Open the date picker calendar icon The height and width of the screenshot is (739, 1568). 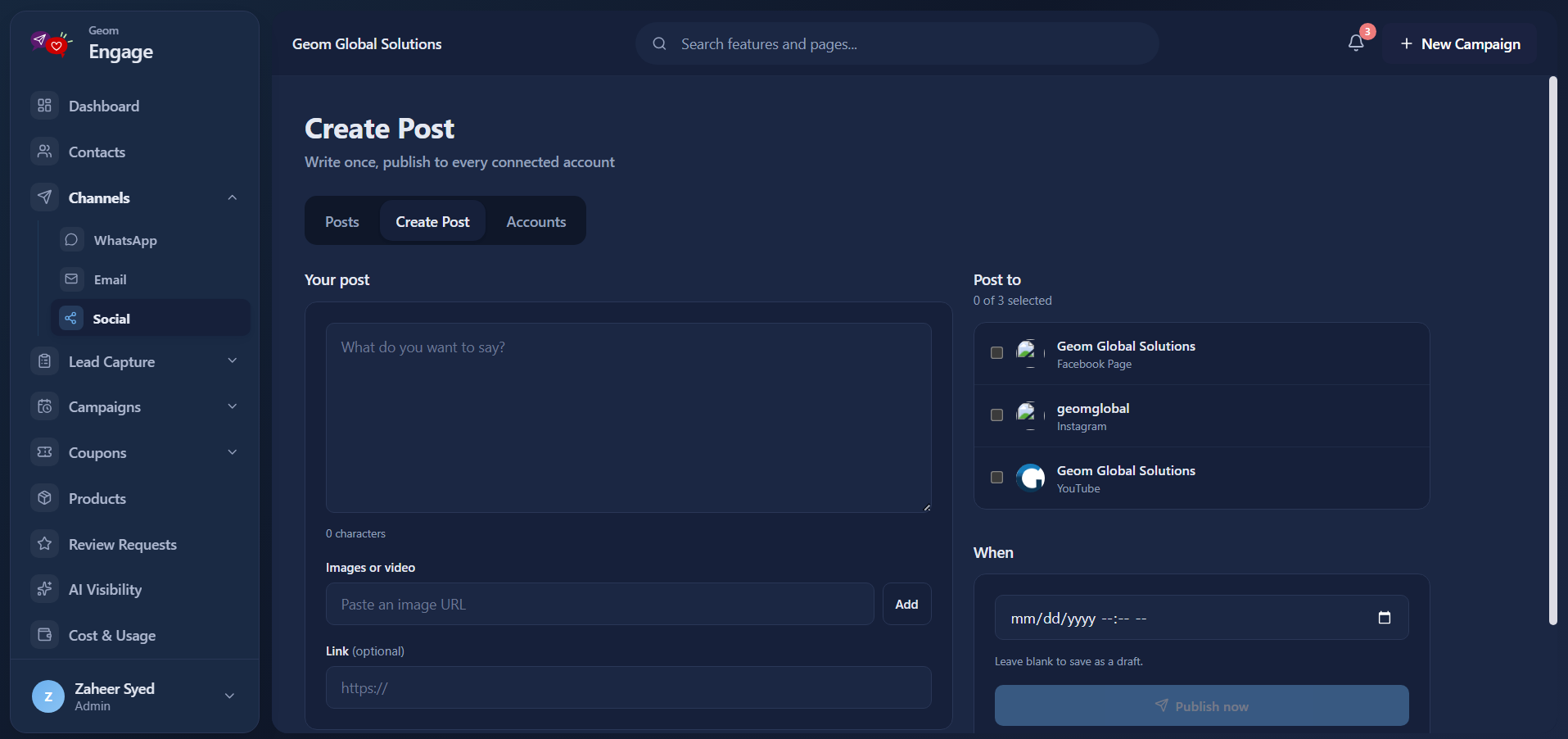tap(1385, 618)
